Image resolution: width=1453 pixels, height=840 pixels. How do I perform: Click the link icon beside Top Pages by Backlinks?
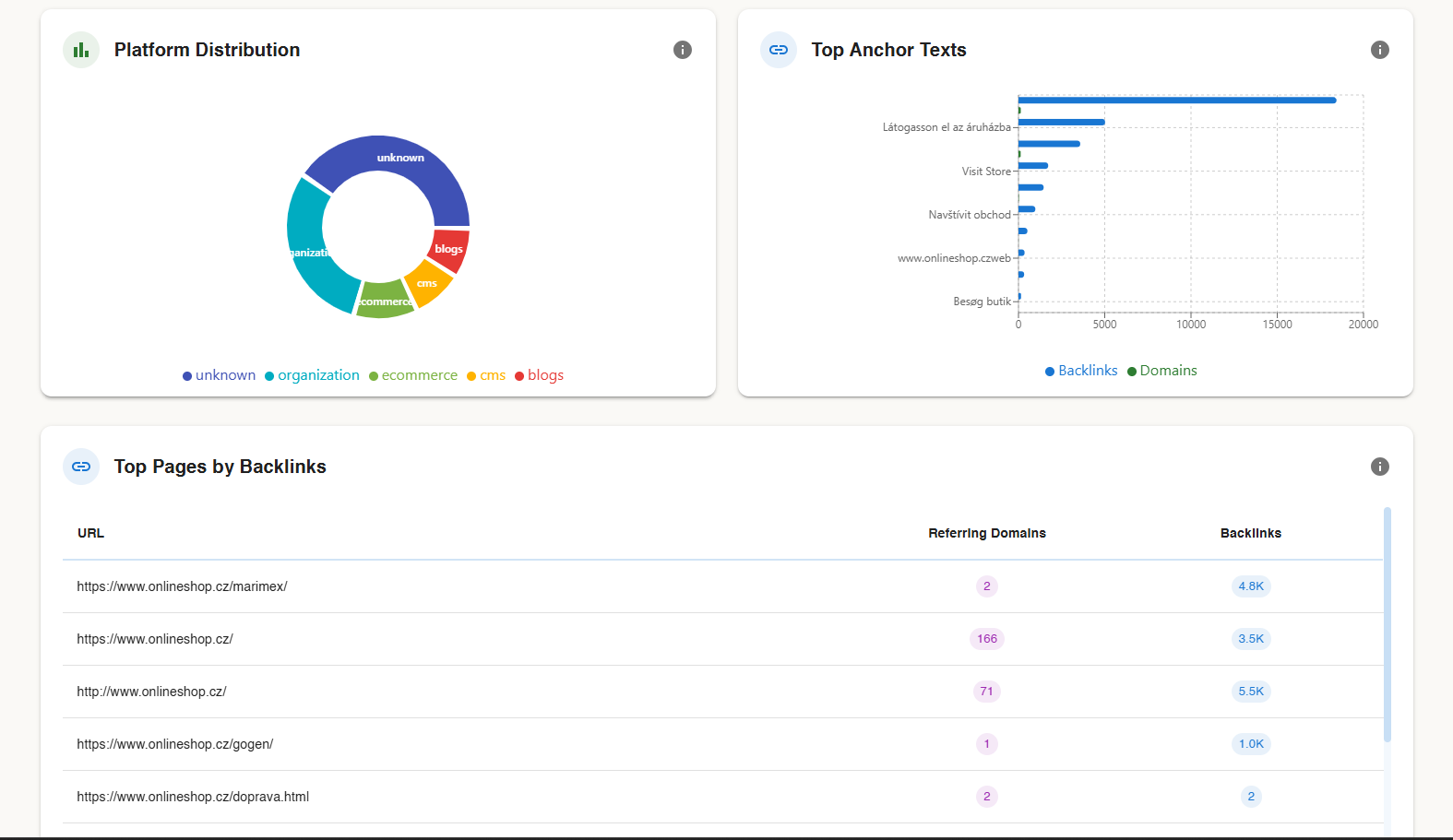click(x=81, y=467)
